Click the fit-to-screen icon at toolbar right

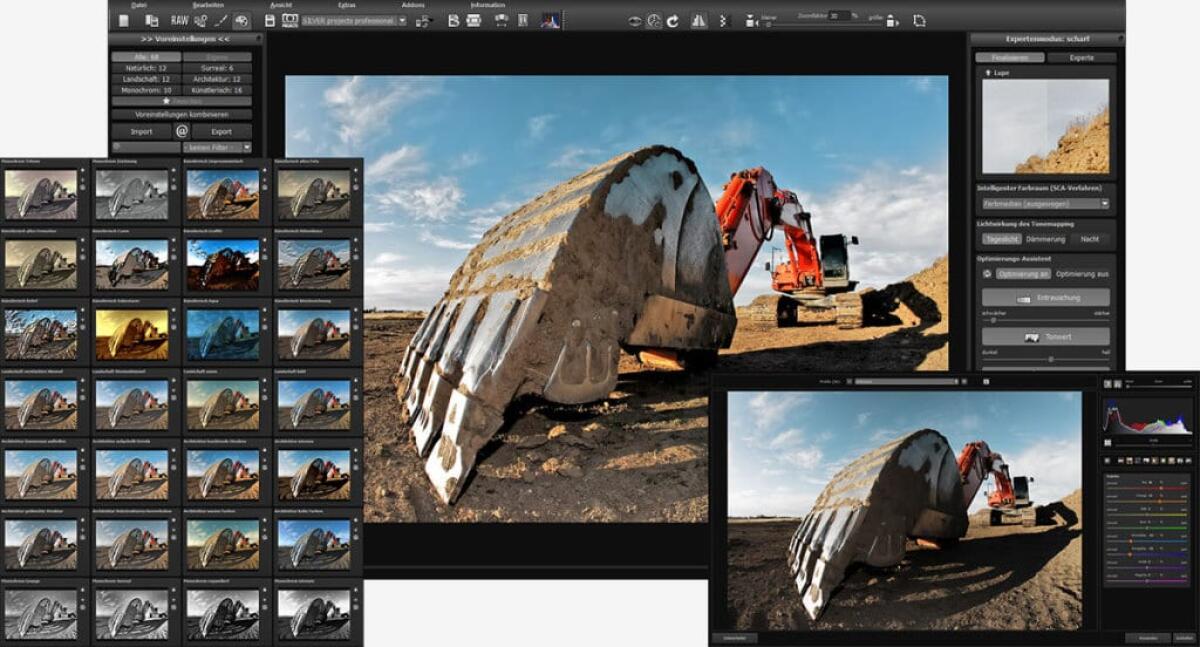(x=918, y=19)
